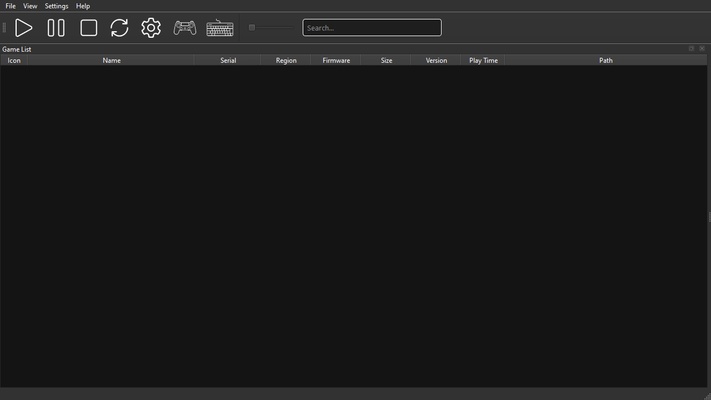Click the Pause icon
This screenshot has height=400, width=711.
click(x=56, y=28)
